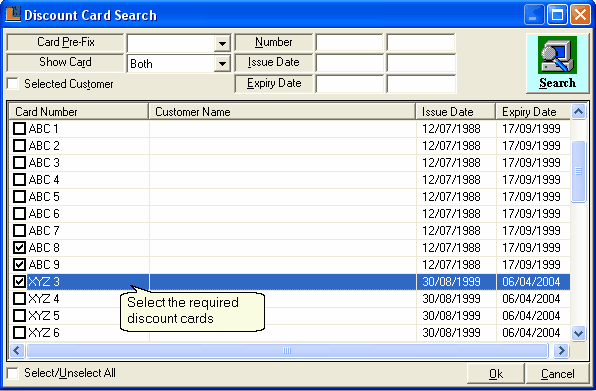This screenshot has height=391, width=596.
Task: Toggle the Select/Unselect All checkbox
Action: tap(13, 373)
